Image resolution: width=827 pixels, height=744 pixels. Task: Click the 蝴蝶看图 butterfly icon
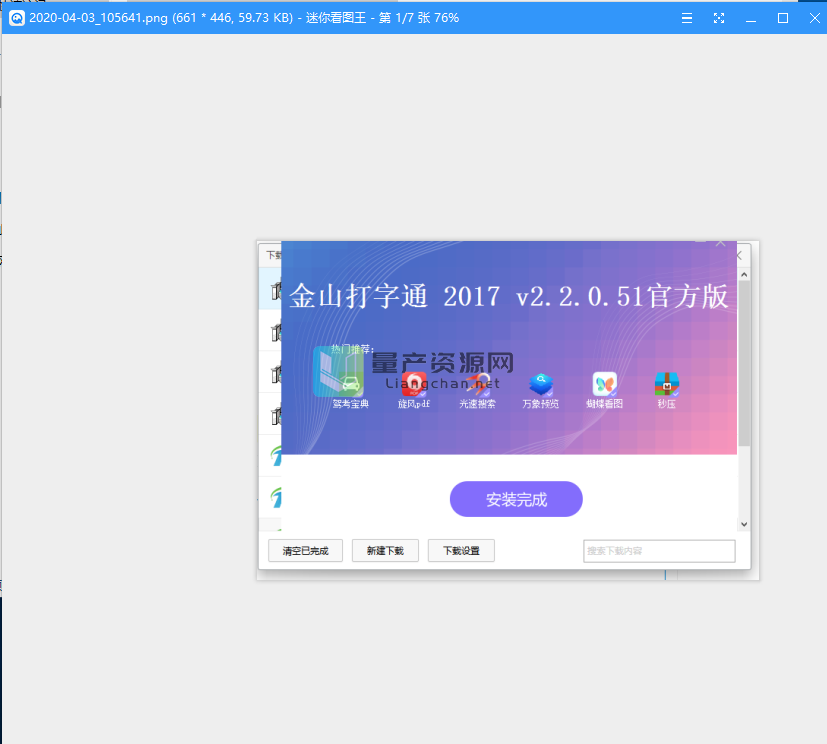pyautogui.click(x=604, y=384)
